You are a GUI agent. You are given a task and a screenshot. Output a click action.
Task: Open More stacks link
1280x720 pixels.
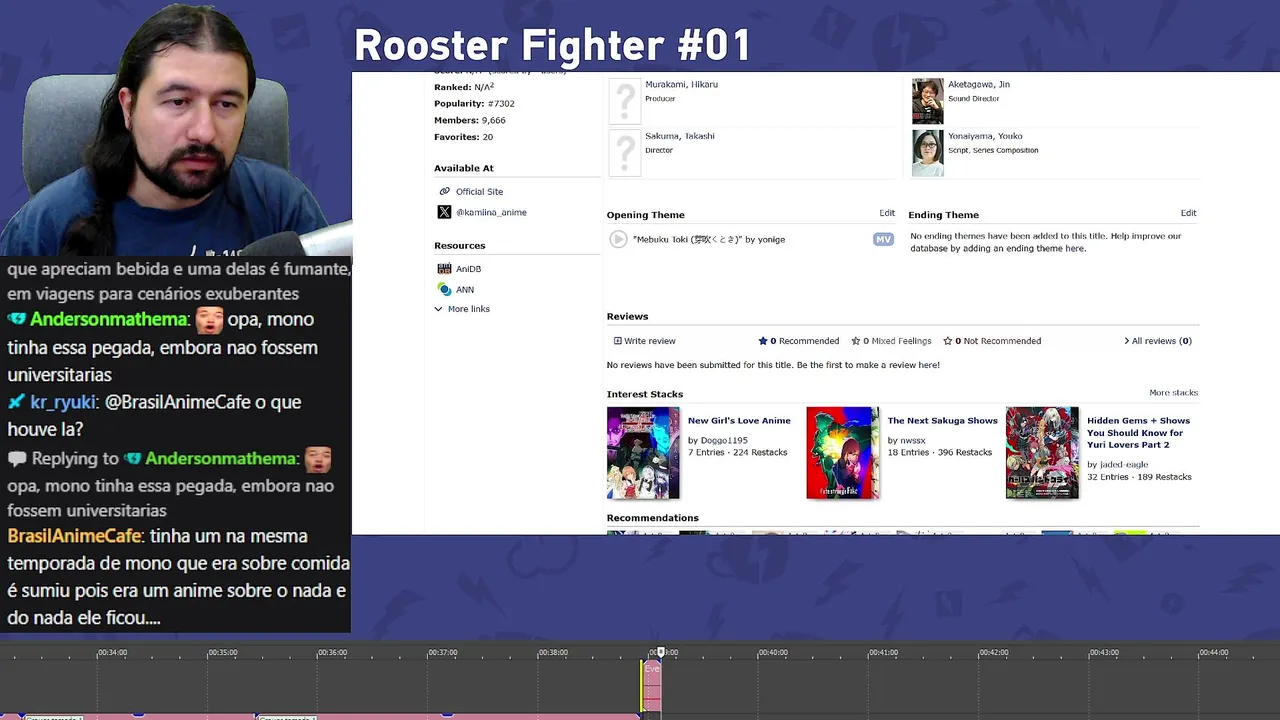(1173, 393)
